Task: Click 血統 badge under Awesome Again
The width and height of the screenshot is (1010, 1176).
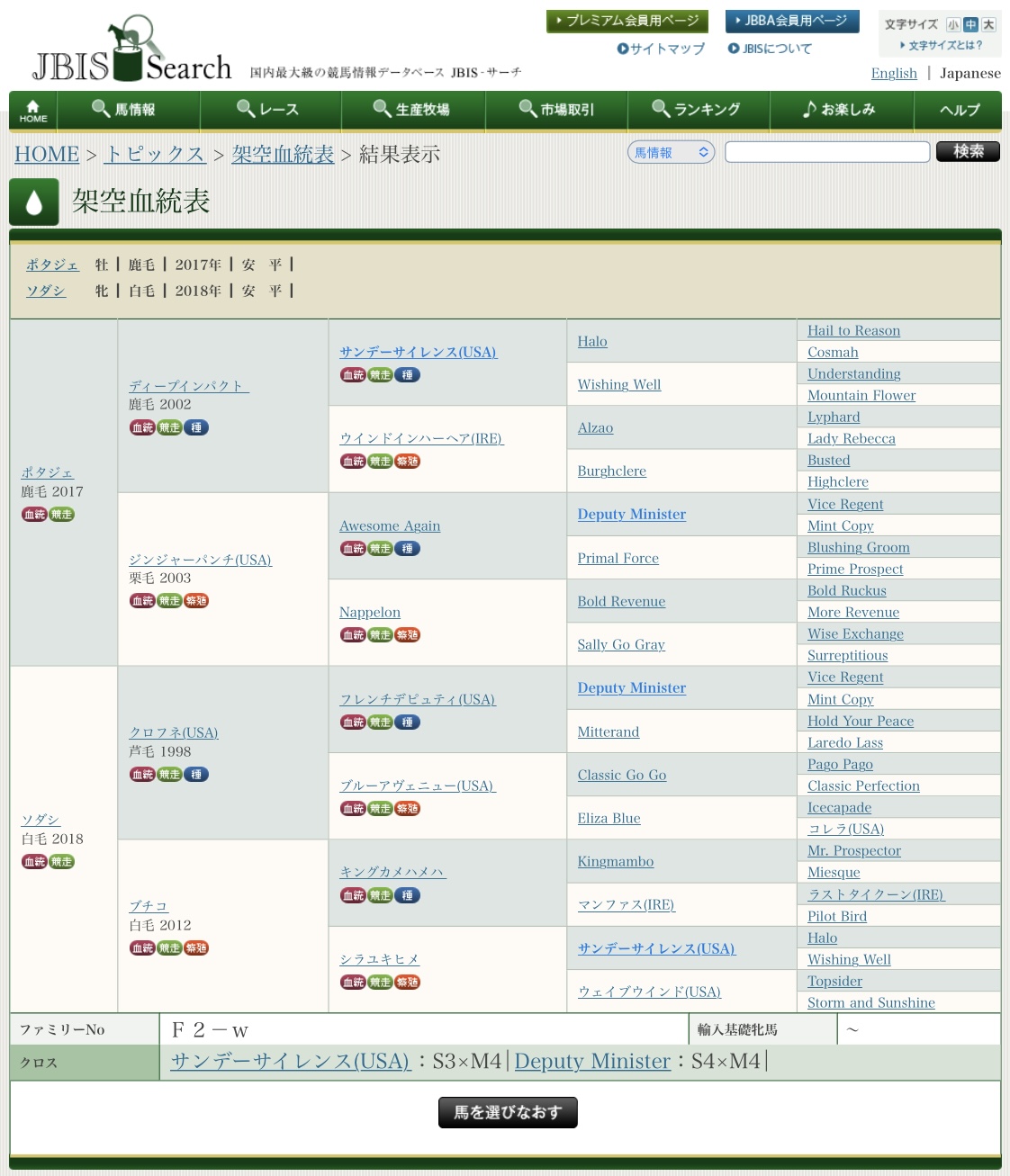Action: click(353, 548)
